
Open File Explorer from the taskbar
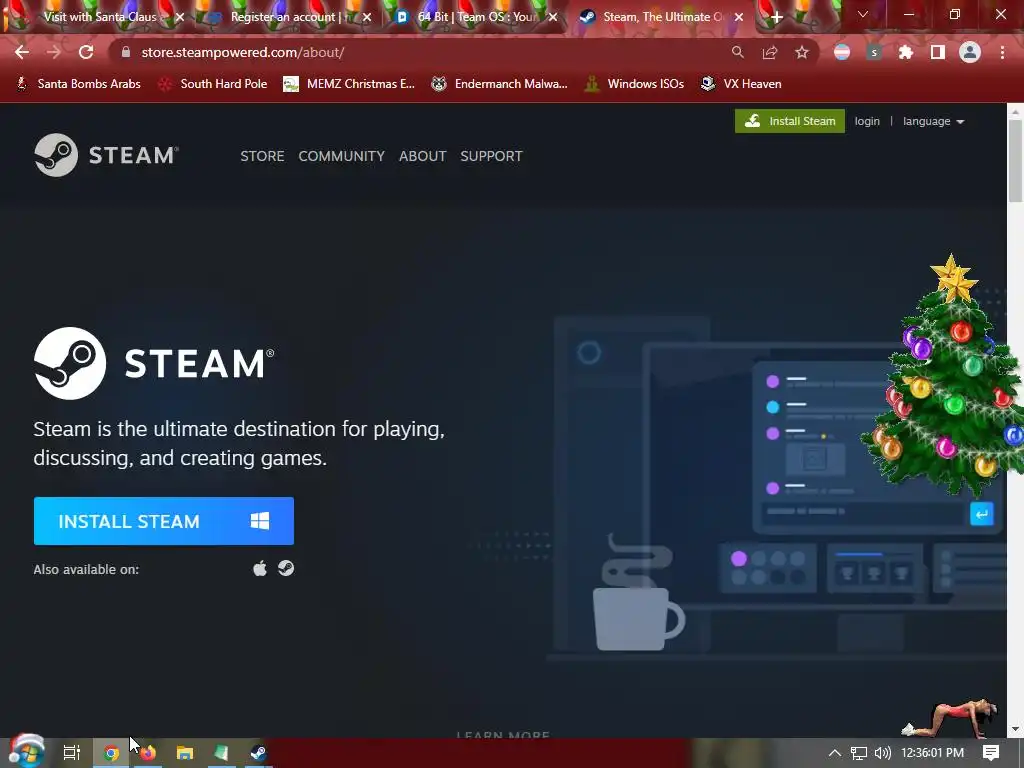(x=185, y=753)
